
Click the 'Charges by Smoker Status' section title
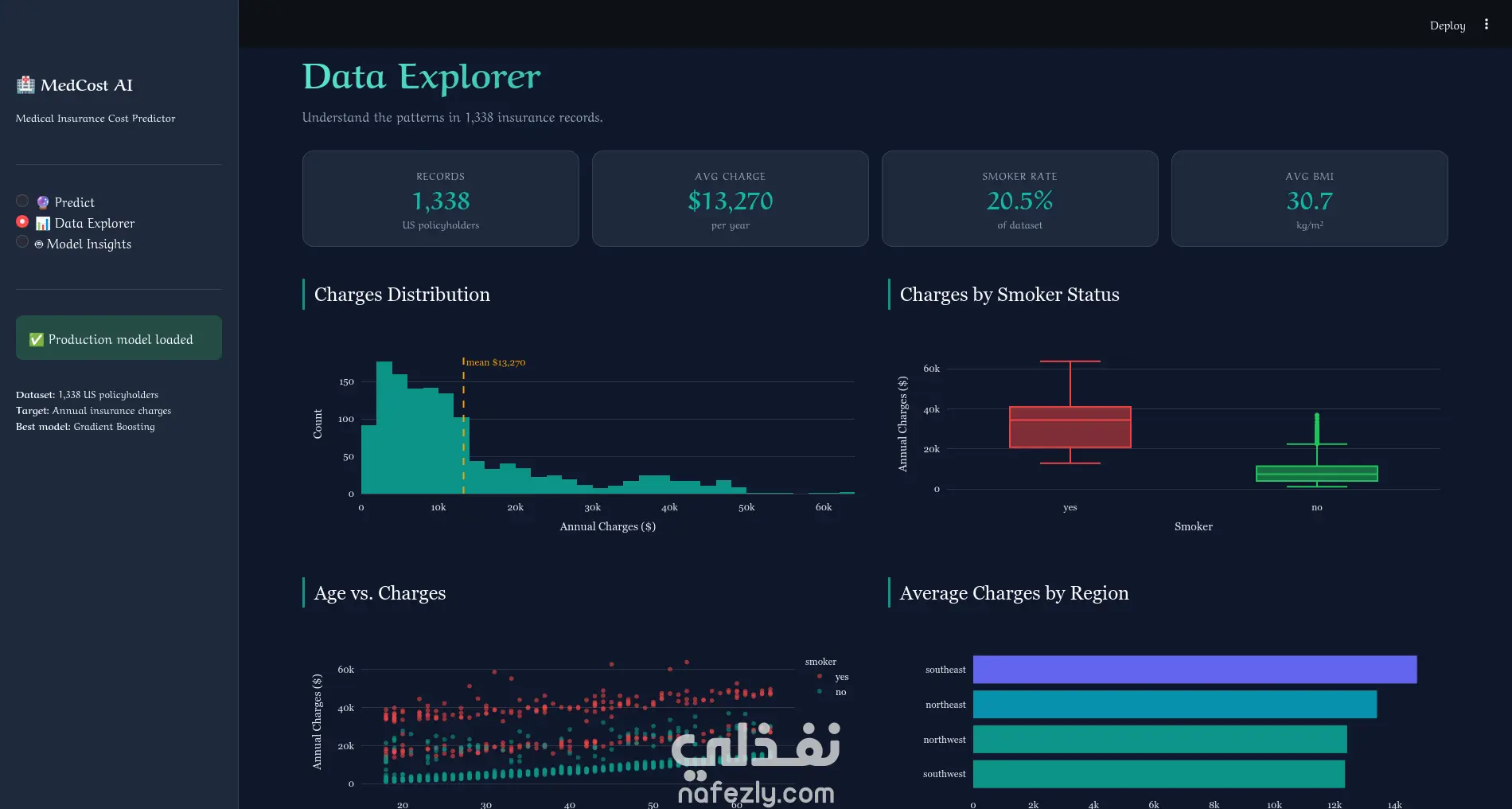(1009, 295)
